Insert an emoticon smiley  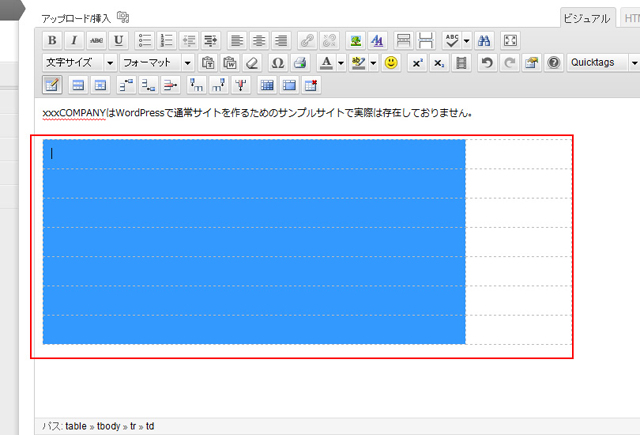(x=391, y=63)
